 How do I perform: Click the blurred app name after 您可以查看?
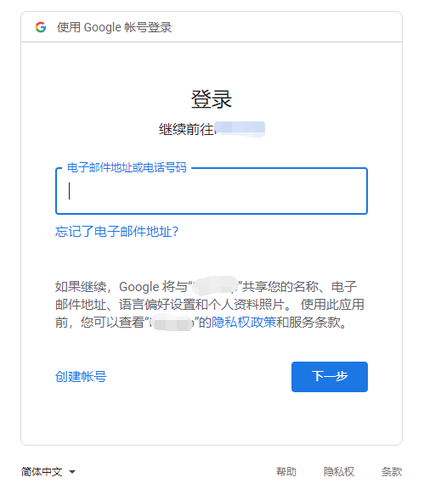click(171, 323)
